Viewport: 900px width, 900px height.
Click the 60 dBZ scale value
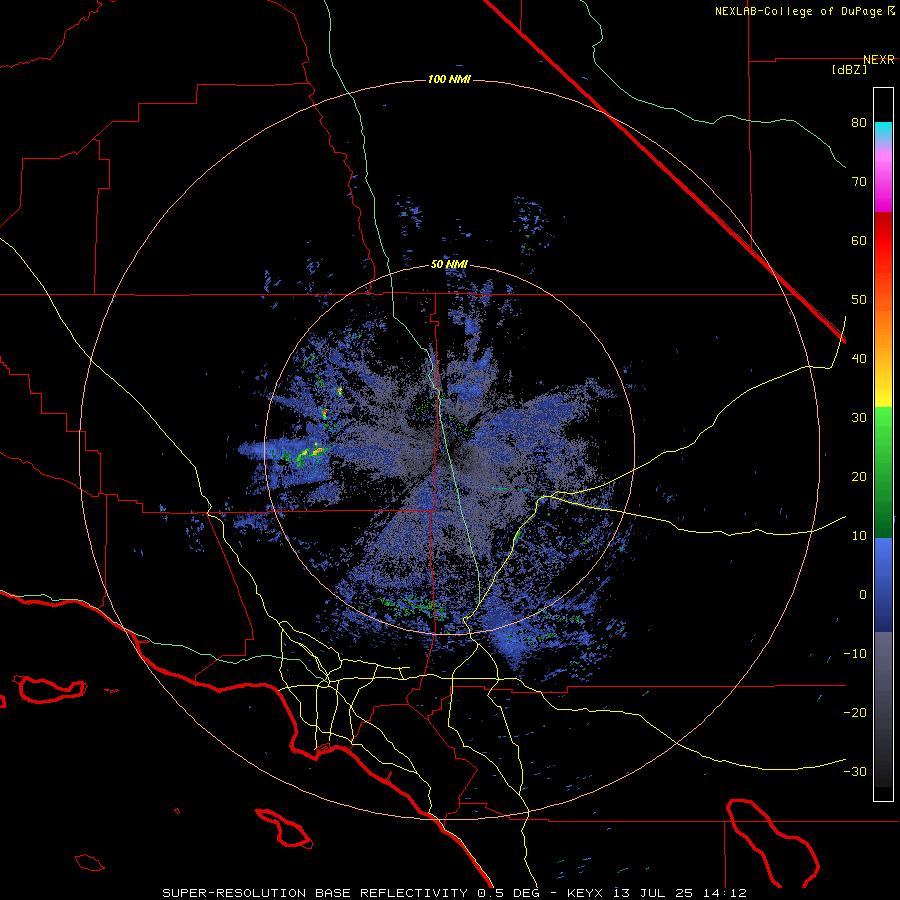[859, 241]
